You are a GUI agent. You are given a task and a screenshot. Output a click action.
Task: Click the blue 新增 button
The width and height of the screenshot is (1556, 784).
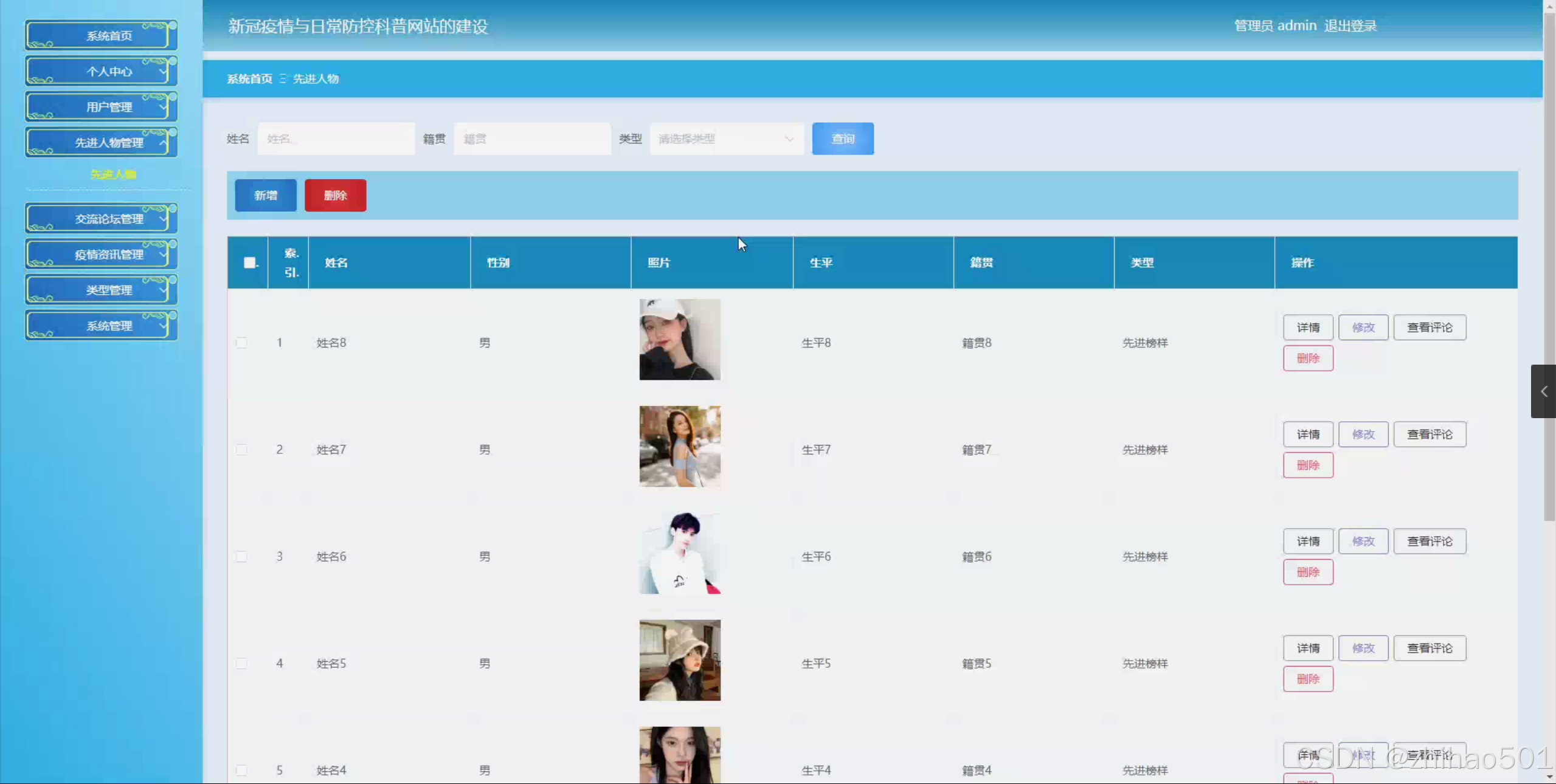tap(266, 196)
